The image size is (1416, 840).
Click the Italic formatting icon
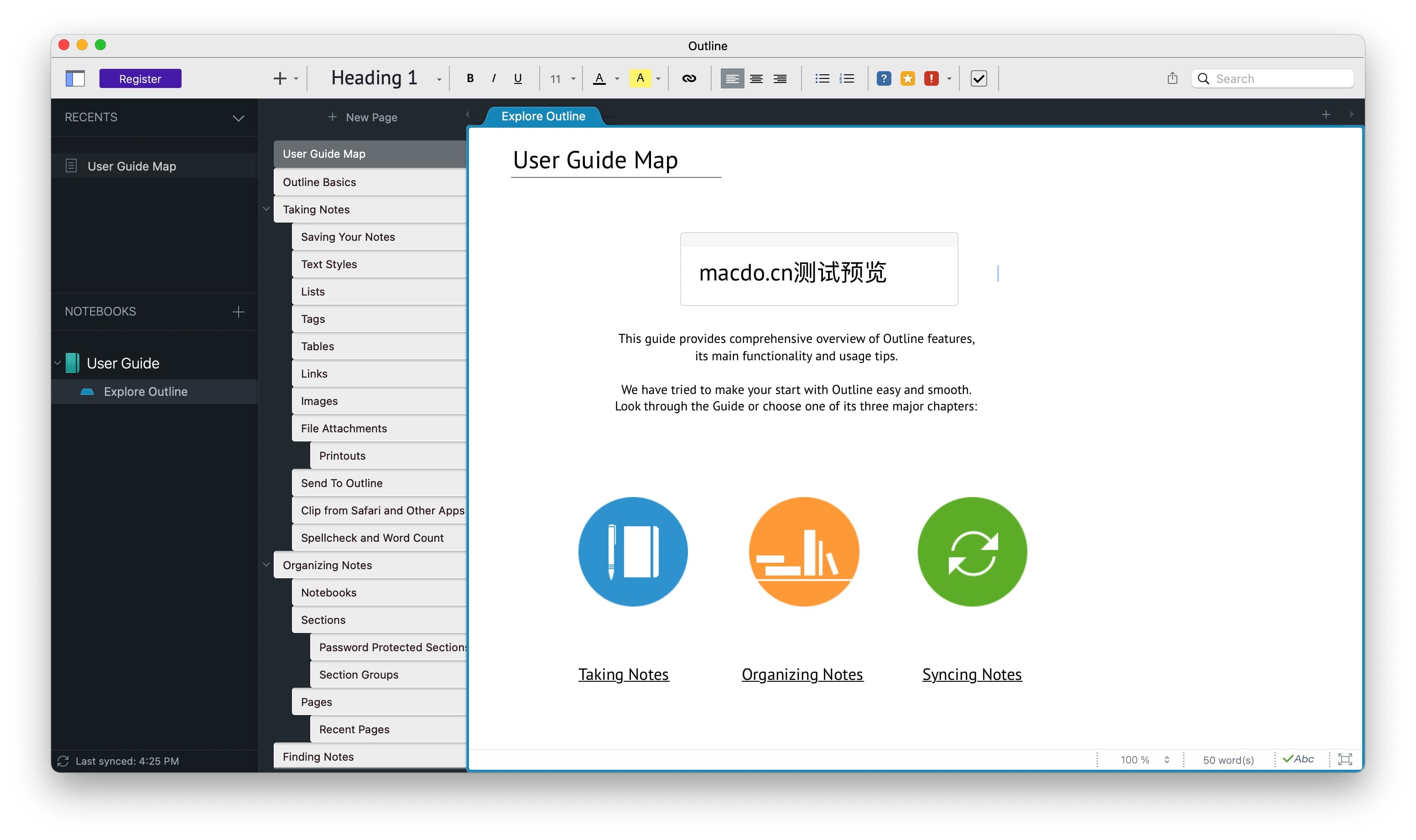[494, 78]
